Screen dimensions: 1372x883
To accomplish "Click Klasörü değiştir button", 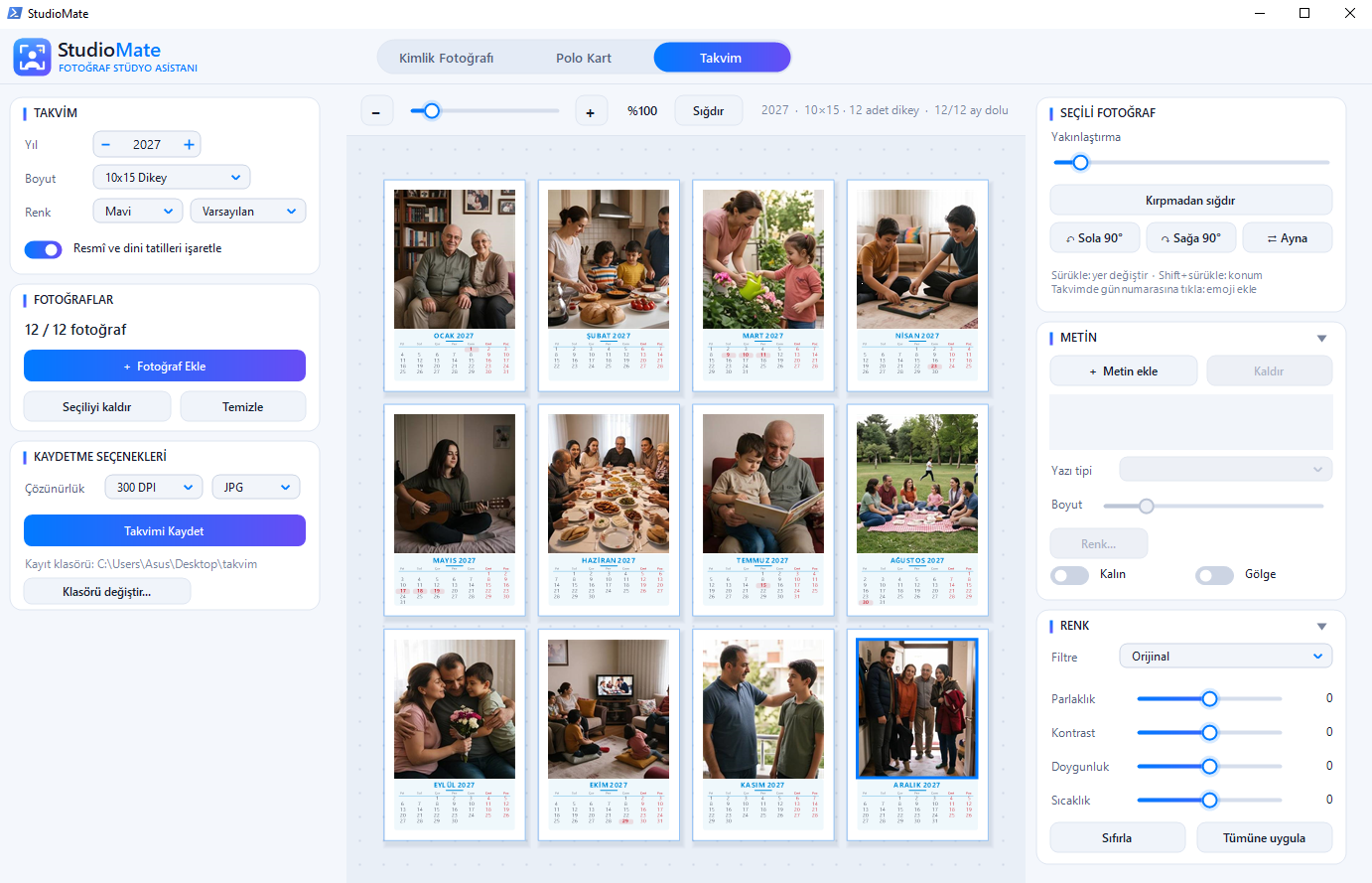I will [x=107, y=592].
